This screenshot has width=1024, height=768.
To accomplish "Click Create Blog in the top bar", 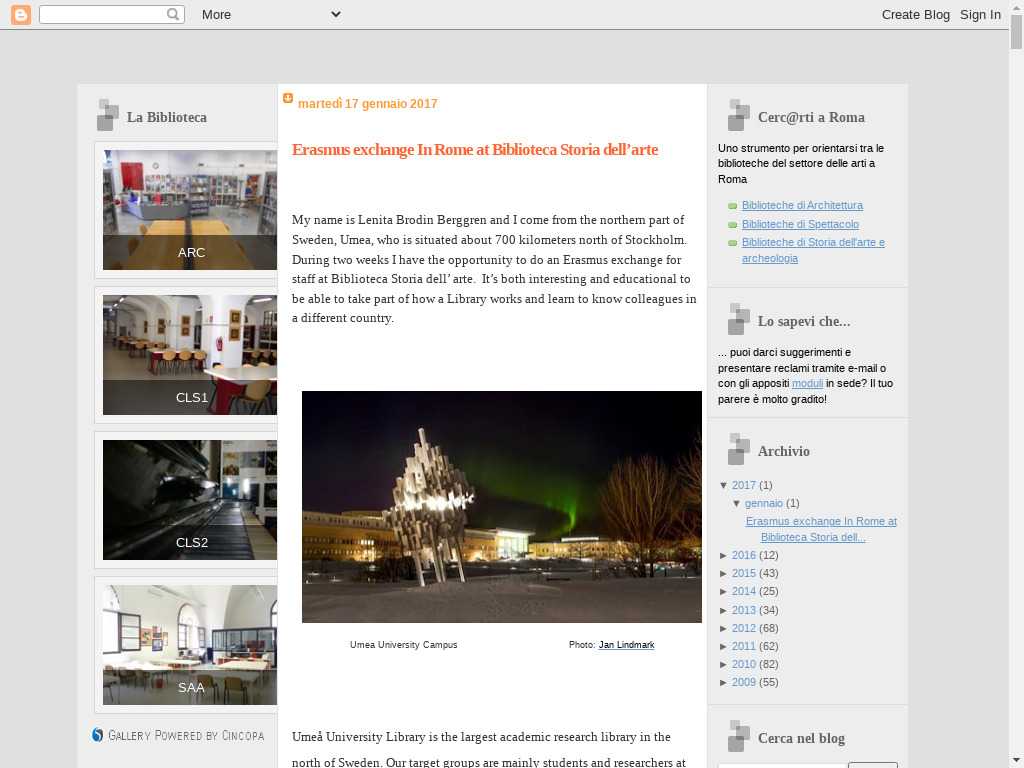I will (x=915, y=14).
